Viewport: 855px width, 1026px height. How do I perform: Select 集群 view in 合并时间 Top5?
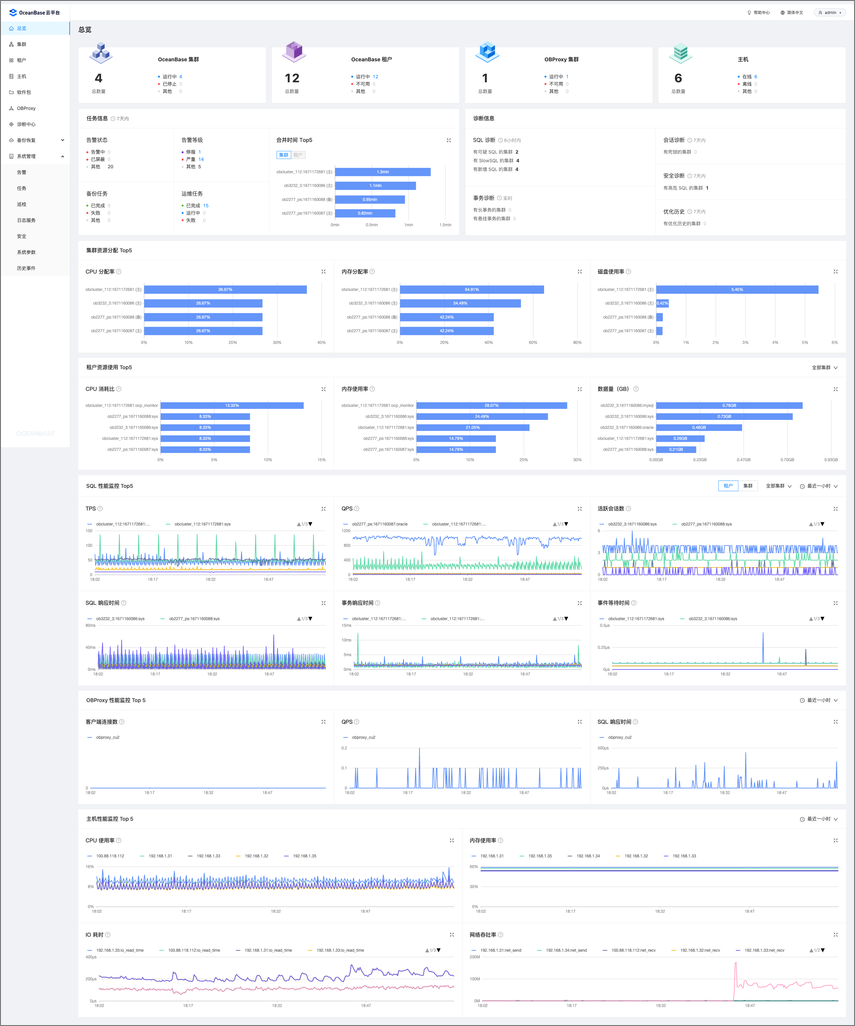coord(283,155)
